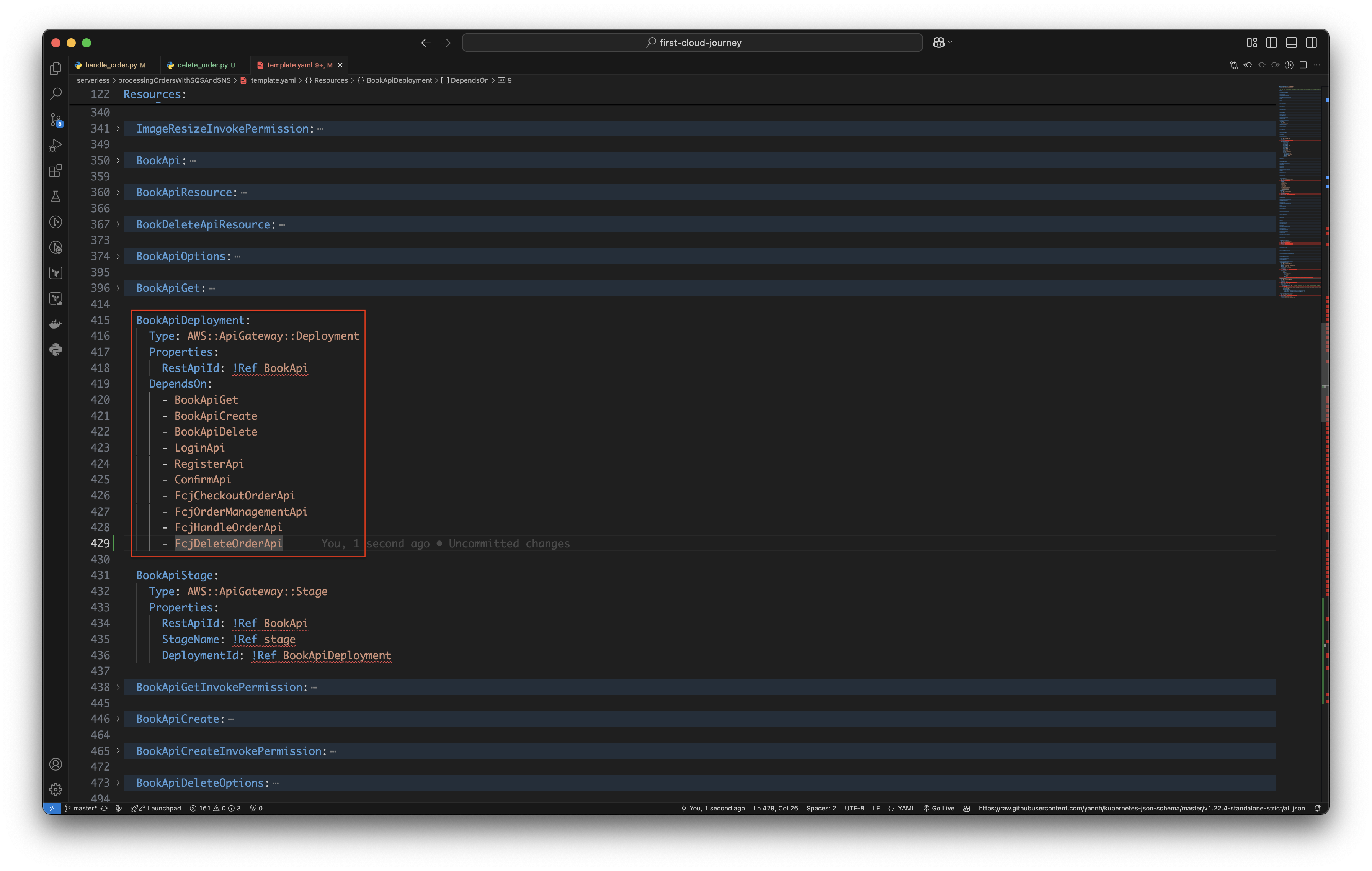Open the Extensions view

[x=55, y=171]
